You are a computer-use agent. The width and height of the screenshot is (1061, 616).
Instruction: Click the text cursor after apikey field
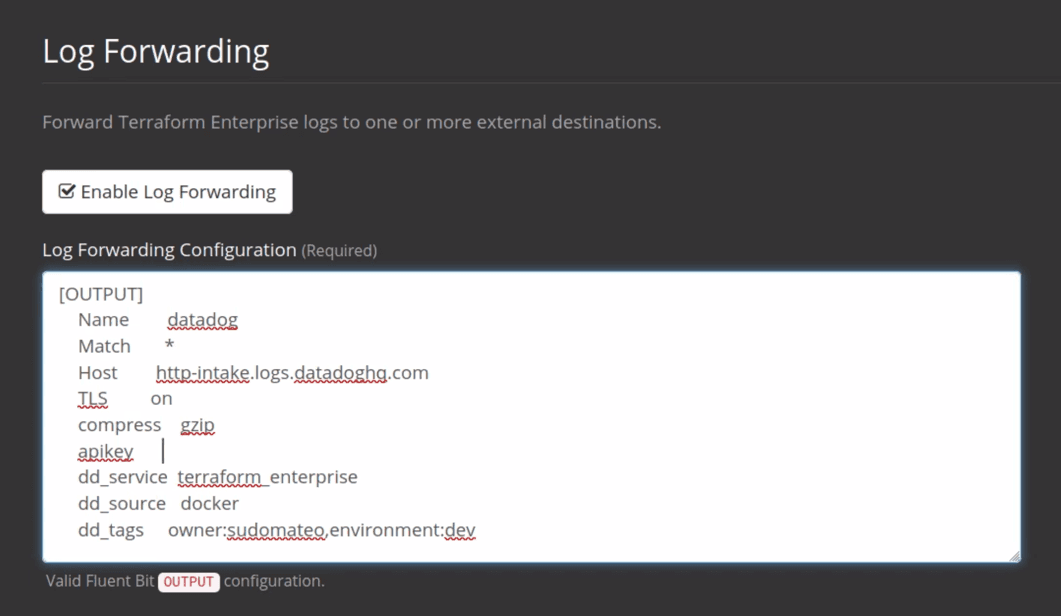coord(165,451)
